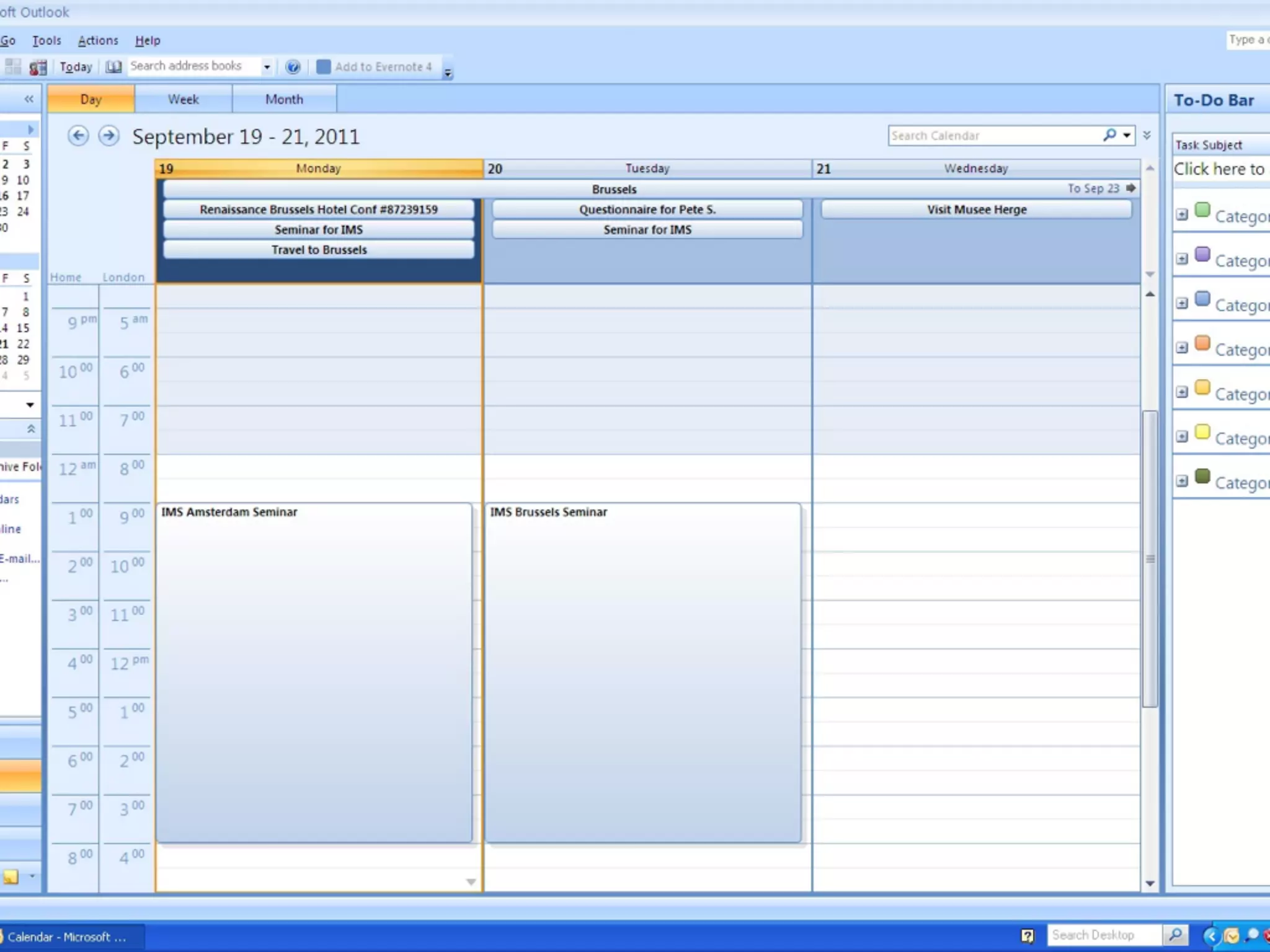The height and width of the screenshot is (952, 1270).
Task: Expand the green category group
Action: pos(1182,214)
